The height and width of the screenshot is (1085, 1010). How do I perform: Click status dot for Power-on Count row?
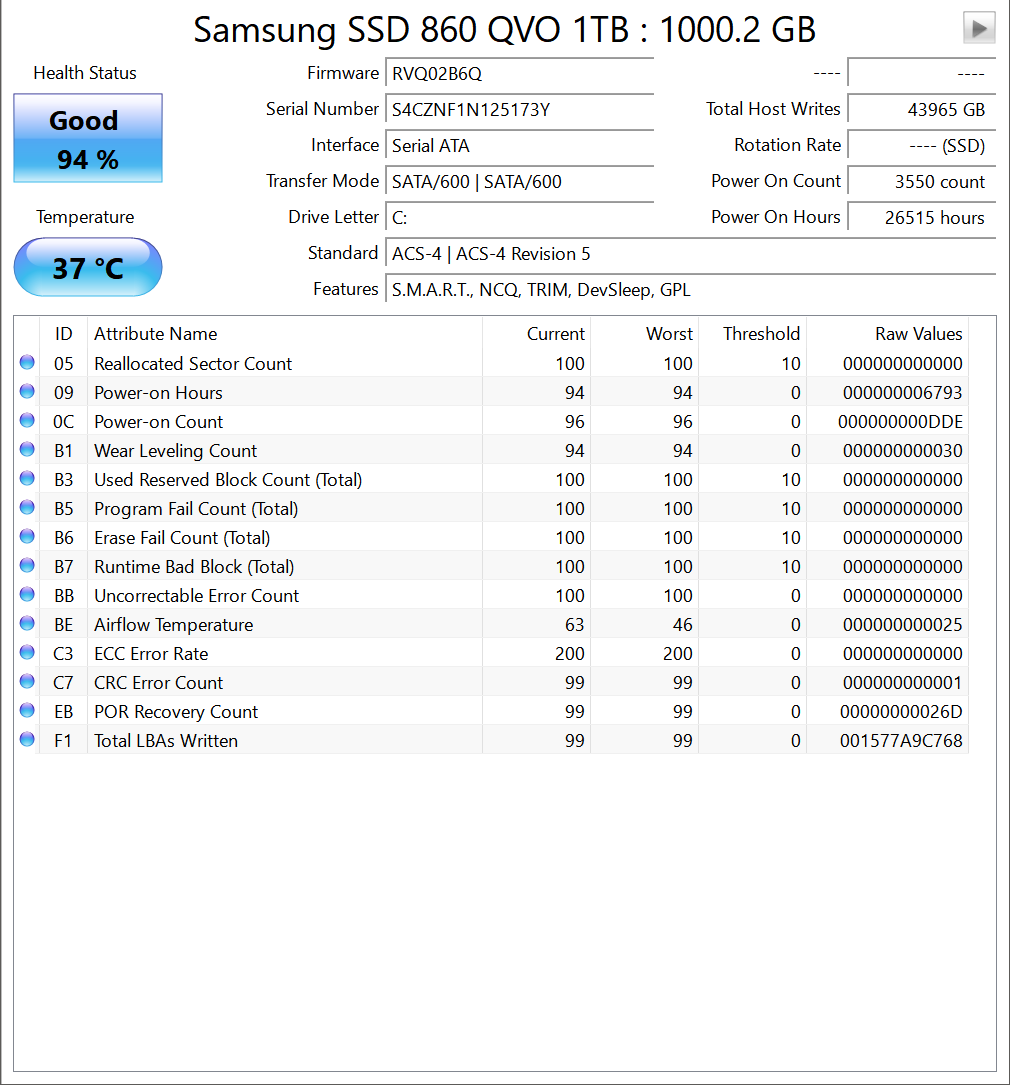(x=27, y=421)
